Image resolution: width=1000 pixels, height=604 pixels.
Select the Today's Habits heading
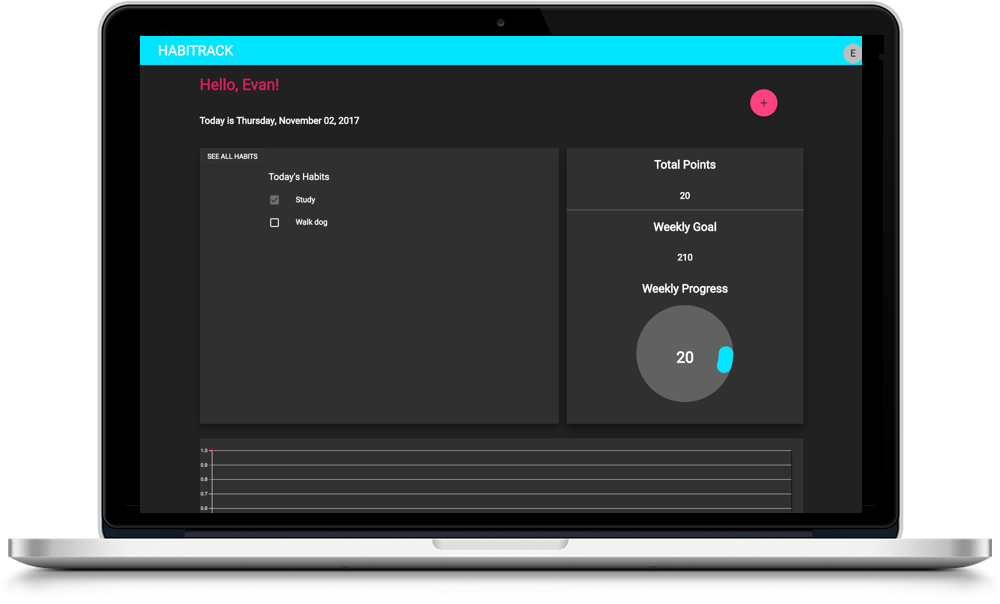pyautogui.click(x=299, y=177)
